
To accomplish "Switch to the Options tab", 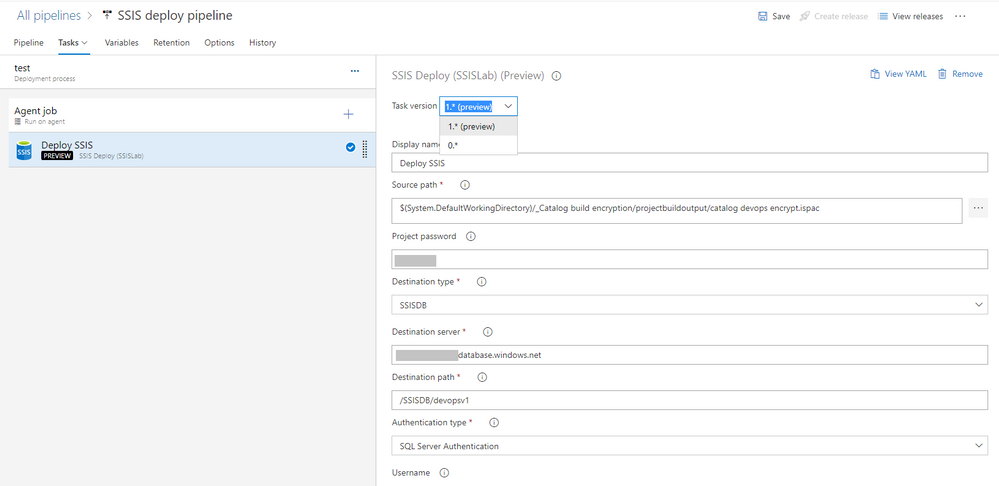I will coord(219,43).
